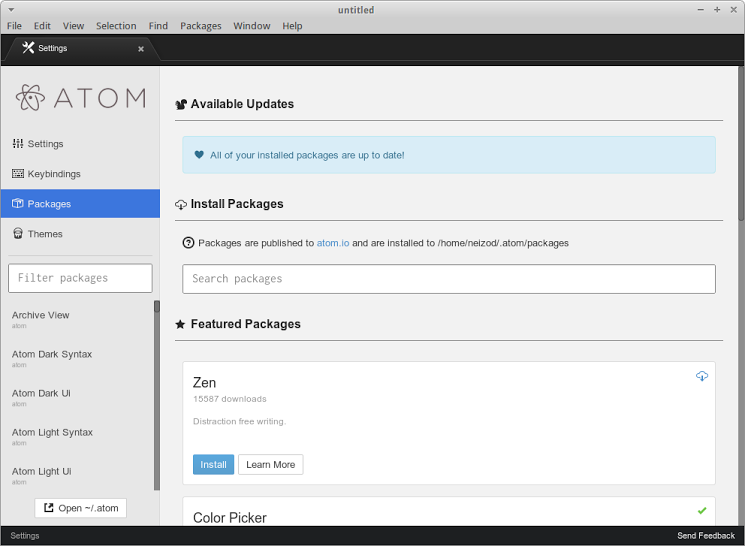The height and width of the screenshot is (546, 745).
Task: Close the Settings tab
Action: [141, 49]
